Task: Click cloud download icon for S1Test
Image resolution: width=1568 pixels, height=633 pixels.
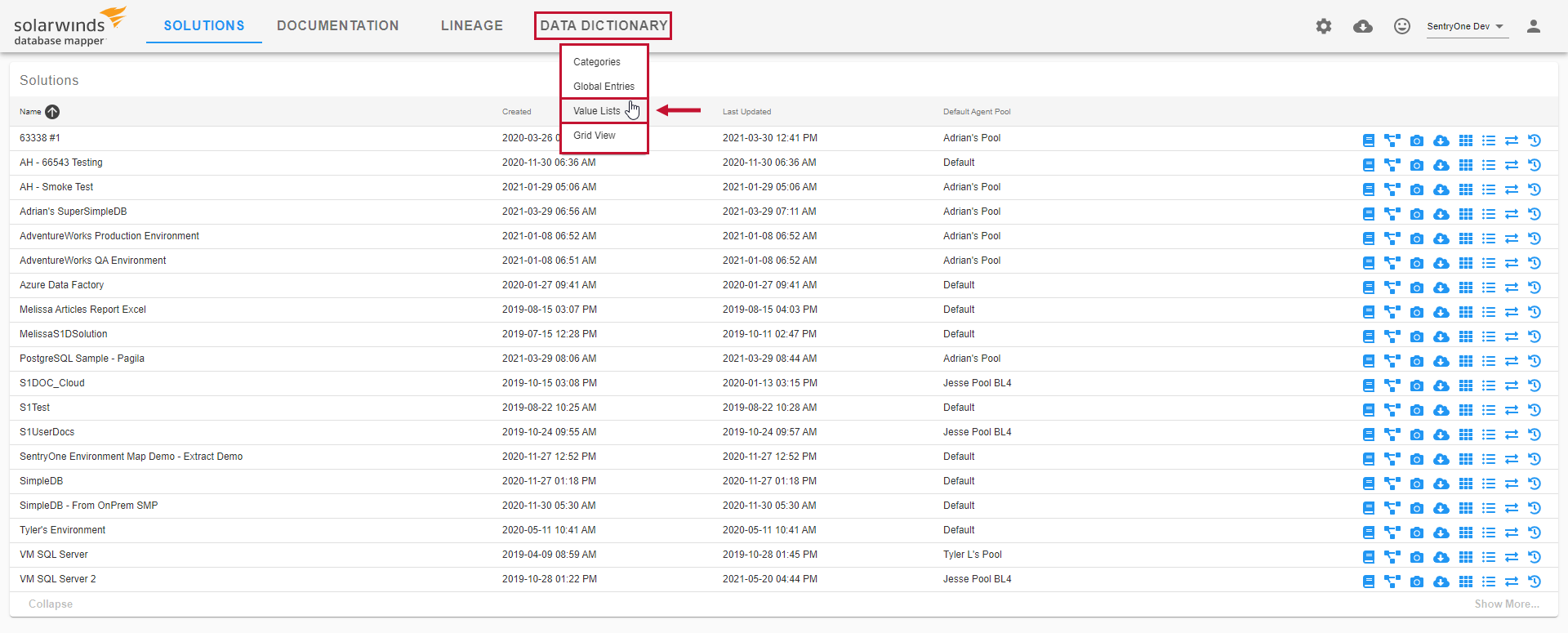Action: [x=1441, y=410]
